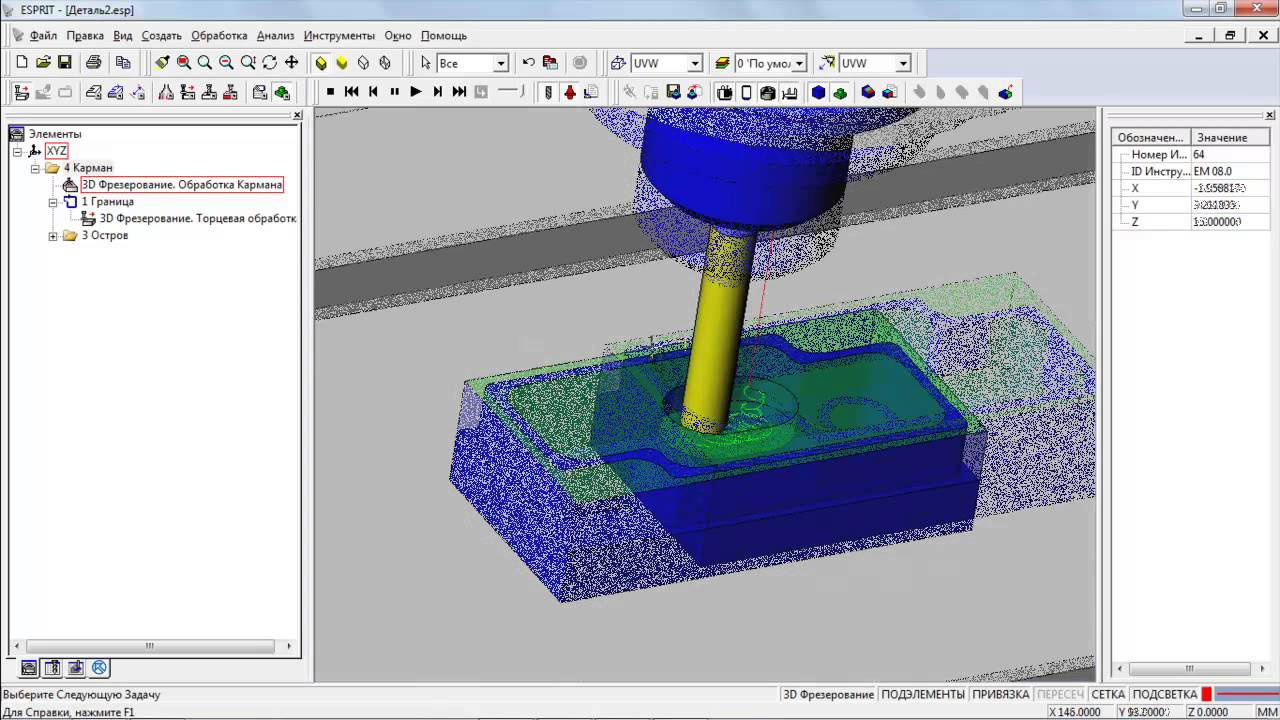Expand the 3 Остров tree node
Viewport: 1280px width, 720px height.
[51, 235]
